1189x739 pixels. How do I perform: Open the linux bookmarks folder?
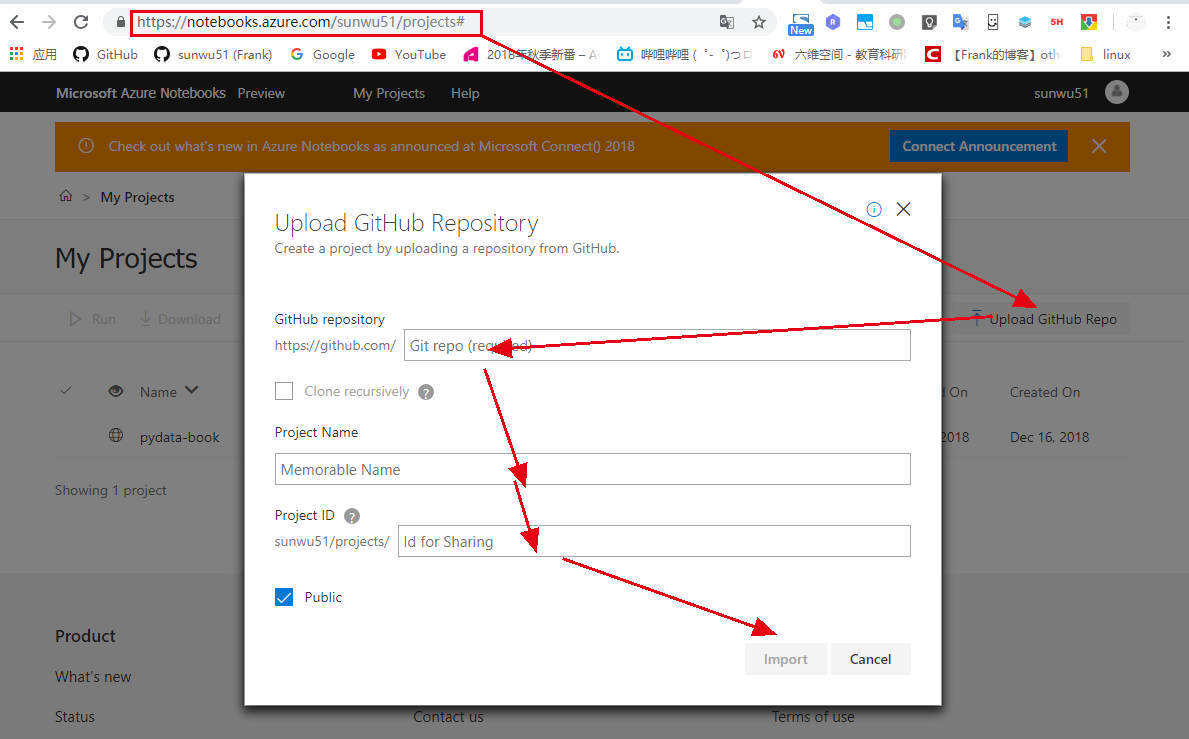(x=1105, y=54)
